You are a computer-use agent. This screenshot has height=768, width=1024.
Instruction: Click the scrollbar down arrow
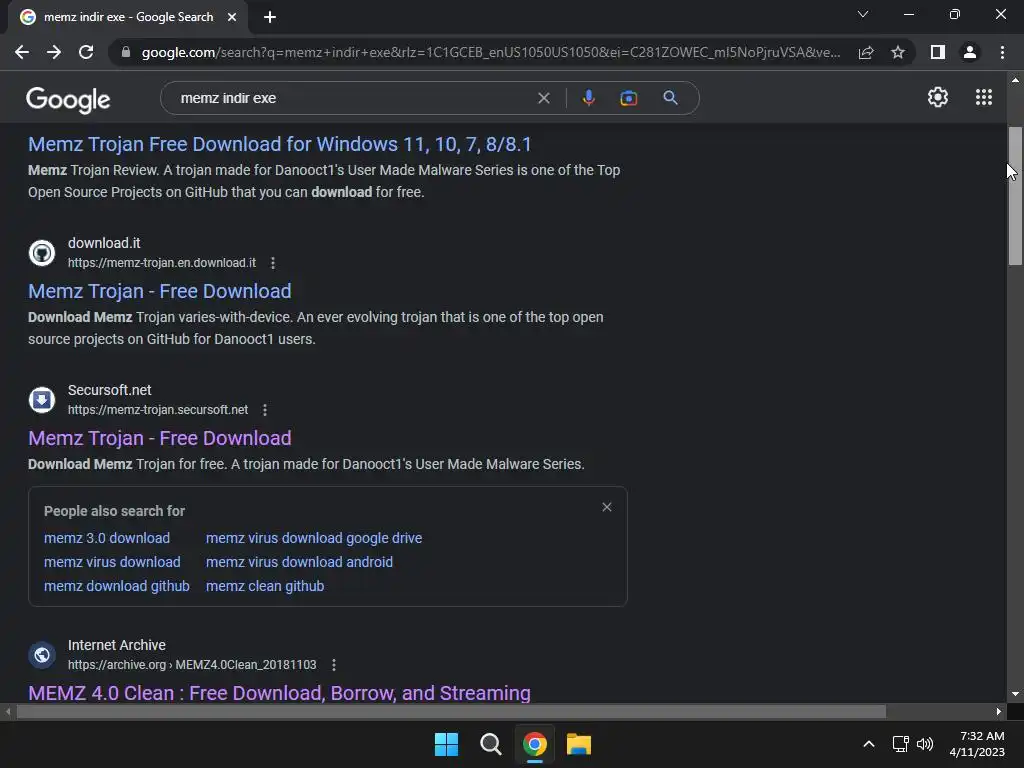(1015, 694)
